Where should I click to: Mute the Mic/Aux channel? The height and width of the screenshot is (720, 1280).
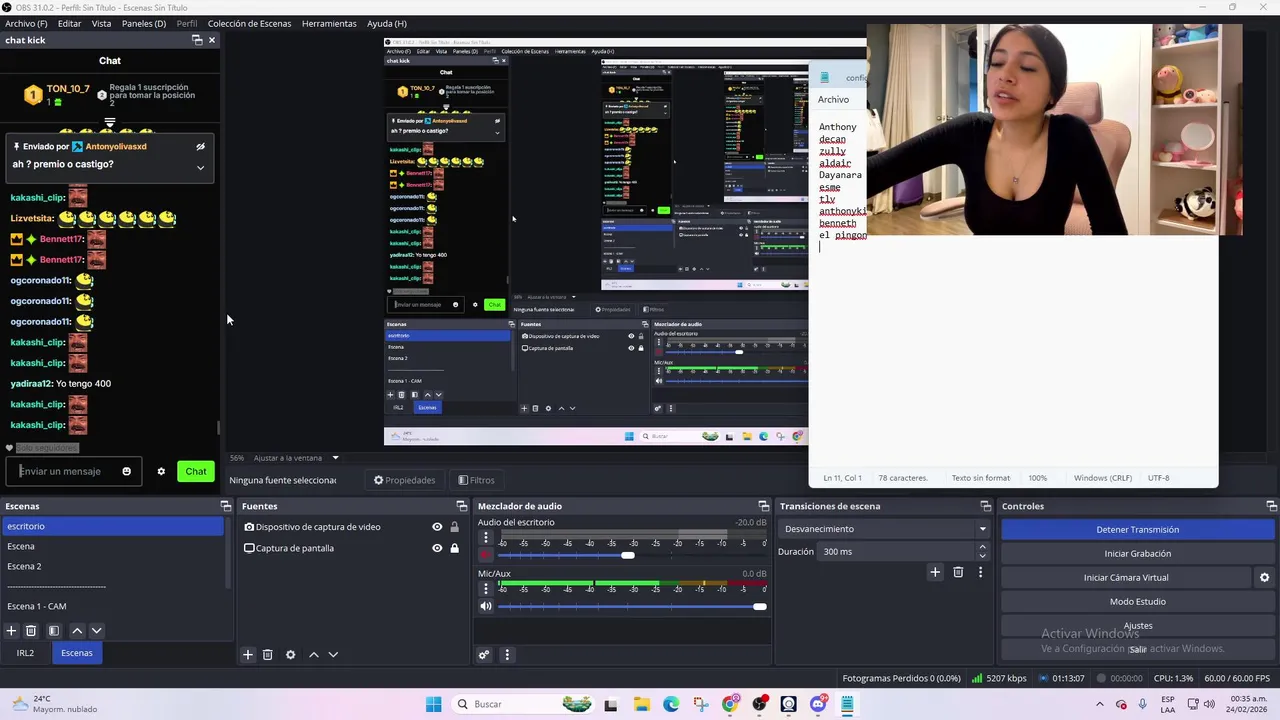(486, 606)
